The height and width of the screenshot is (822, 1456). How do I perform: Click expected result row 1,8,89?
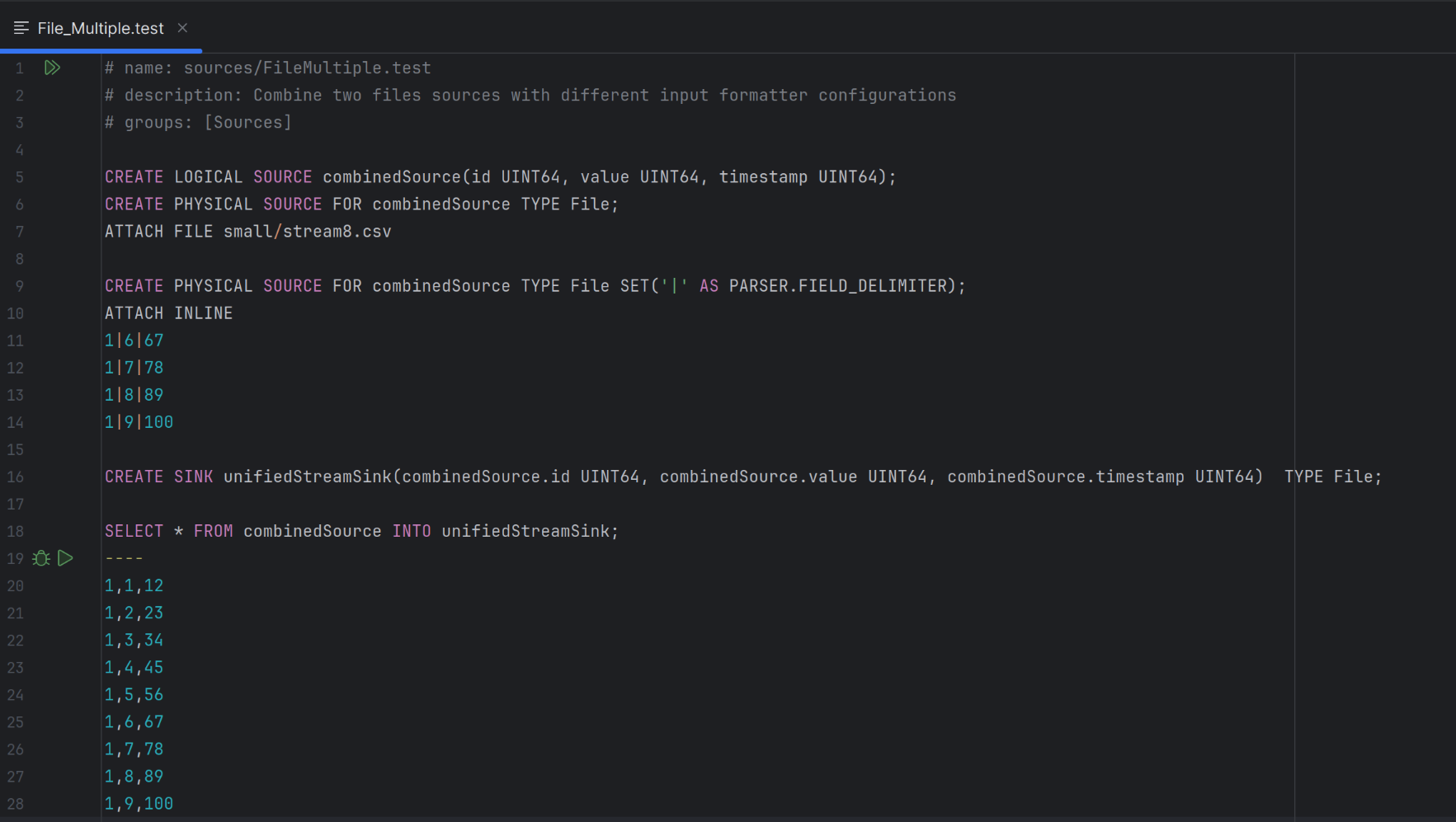click(x=134, y=776)
